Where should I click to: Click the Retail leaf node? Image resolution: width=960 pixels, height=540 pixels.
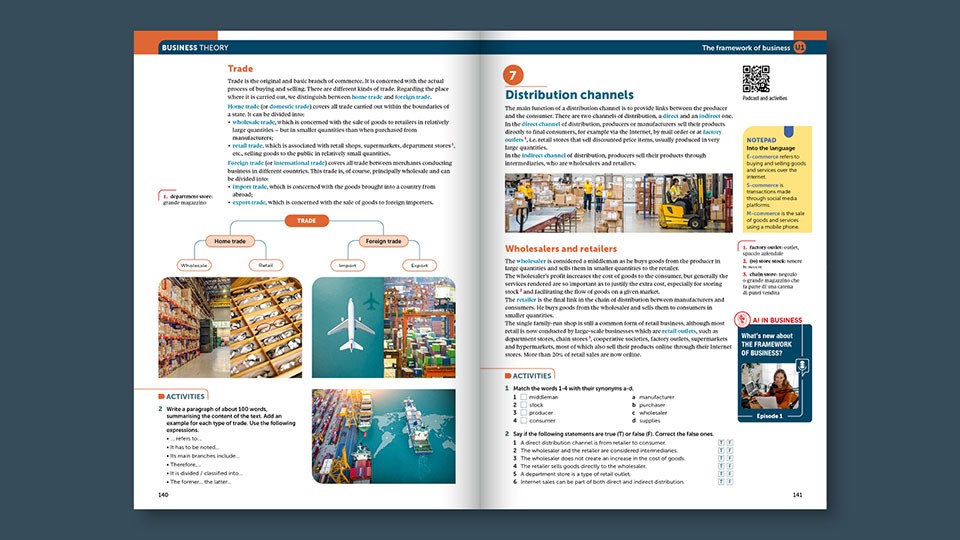click(266, 265)
